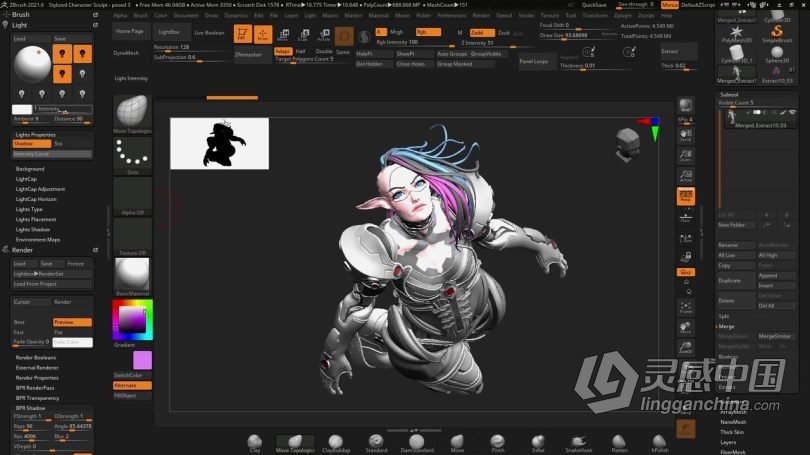Image resolution: width=810 pixels, height=455 pixels.
Task: Open the Alpha menu
Action: coord(120,15)
